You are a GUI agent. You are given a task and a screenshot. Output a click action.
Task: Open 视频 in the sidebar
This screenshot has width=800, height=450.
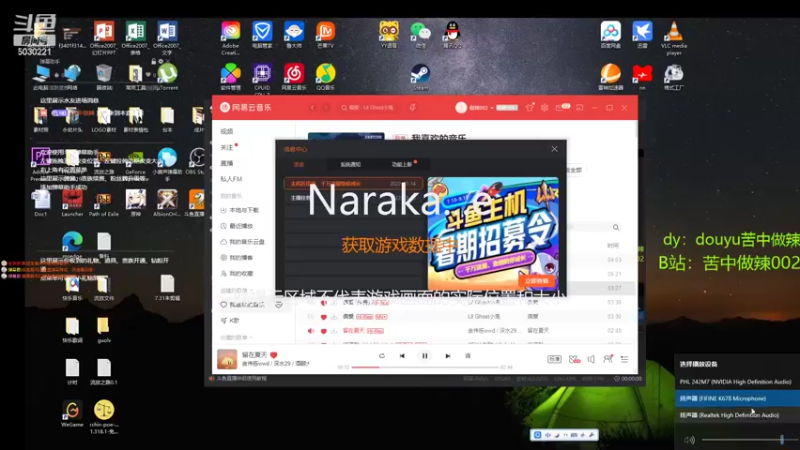coord(227,132)
